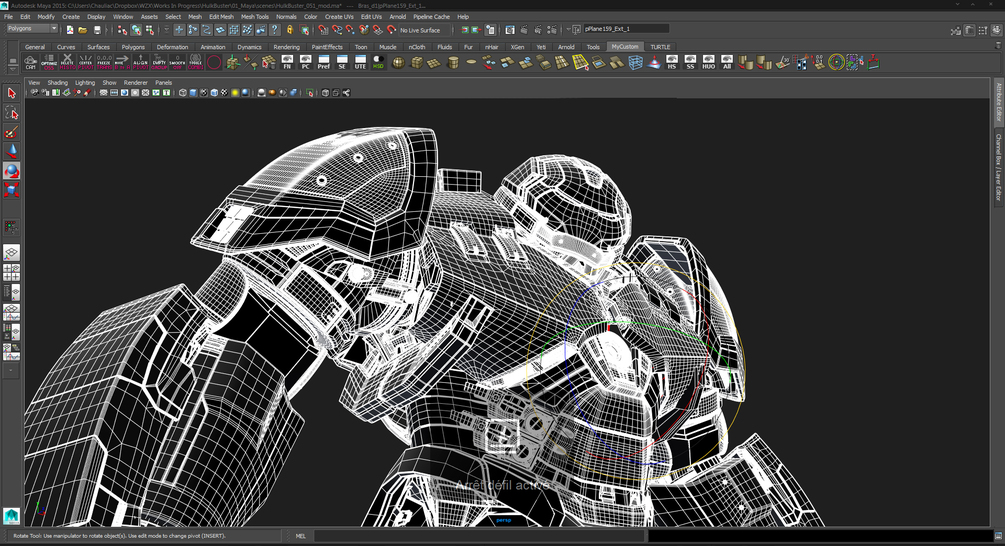1005x546 pixels.
Task: Click the Save Scene icon
Action: coord(97,30)
